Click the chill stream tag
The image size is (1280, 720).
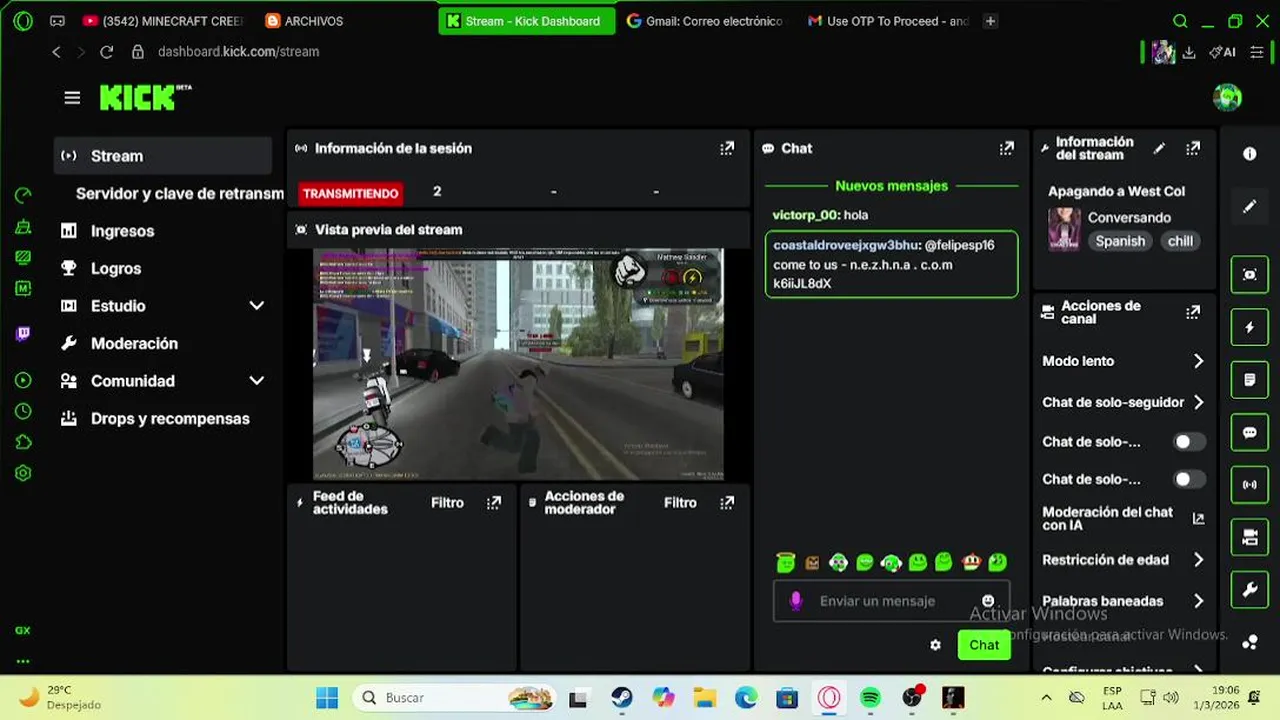[1180, 241]
